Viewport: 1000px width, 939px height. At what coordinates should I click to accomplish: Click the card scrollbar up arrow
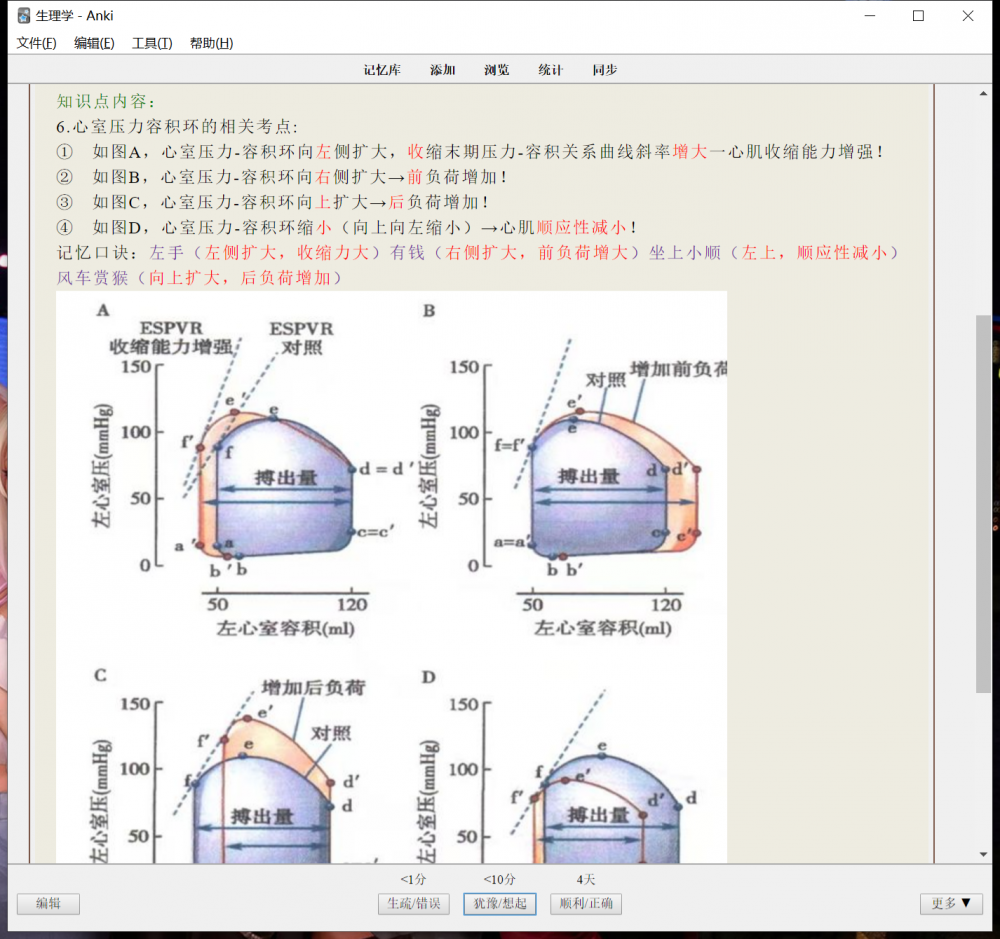(983, 94)
